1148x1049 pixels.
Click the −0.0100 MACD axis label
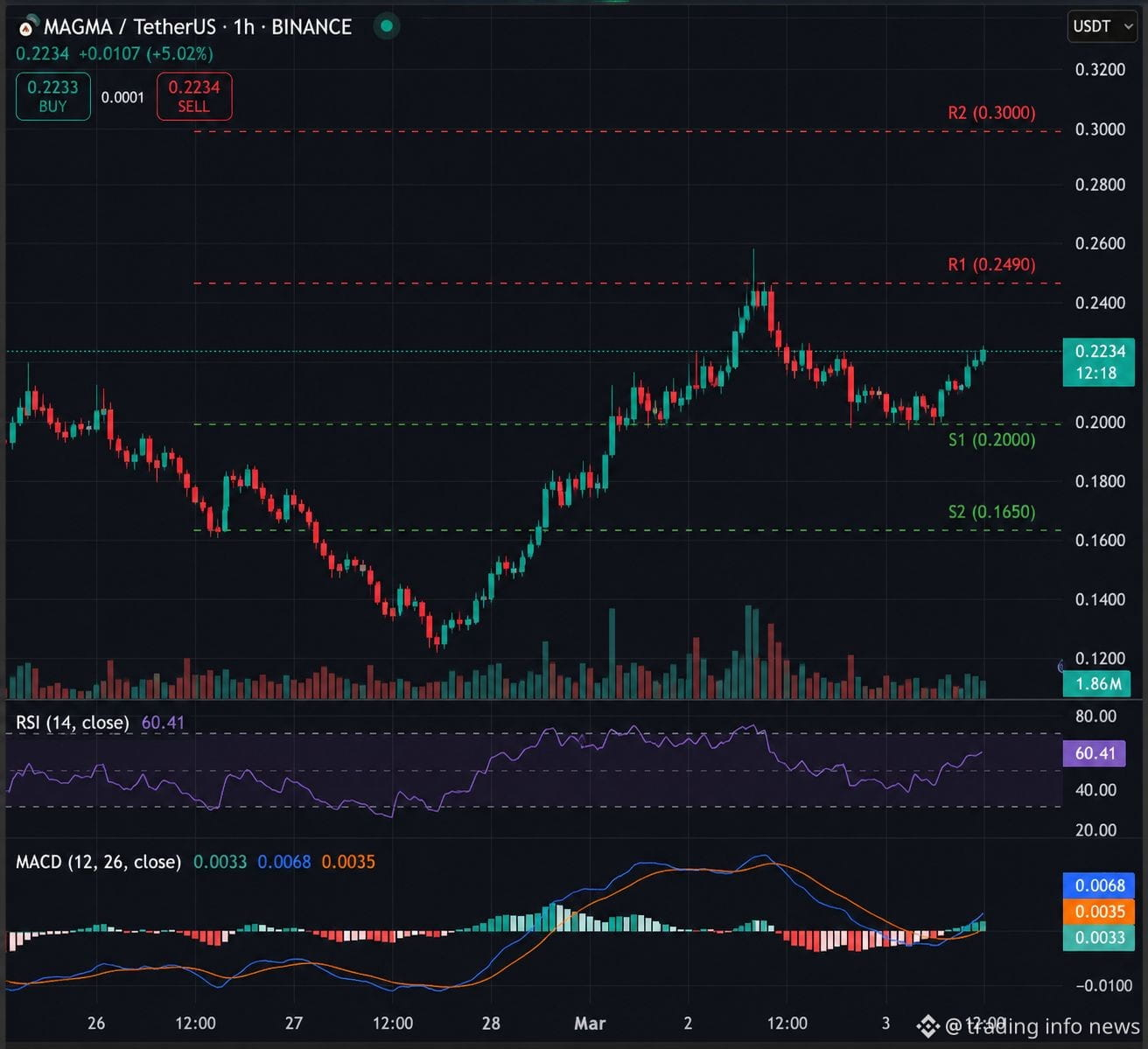tap(1103, 986)
